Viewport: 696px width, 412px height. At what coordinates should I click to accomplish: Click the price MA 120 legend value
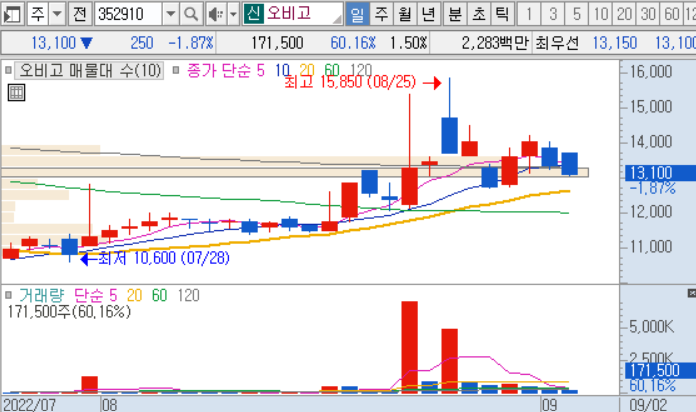(x=361, y=70)
